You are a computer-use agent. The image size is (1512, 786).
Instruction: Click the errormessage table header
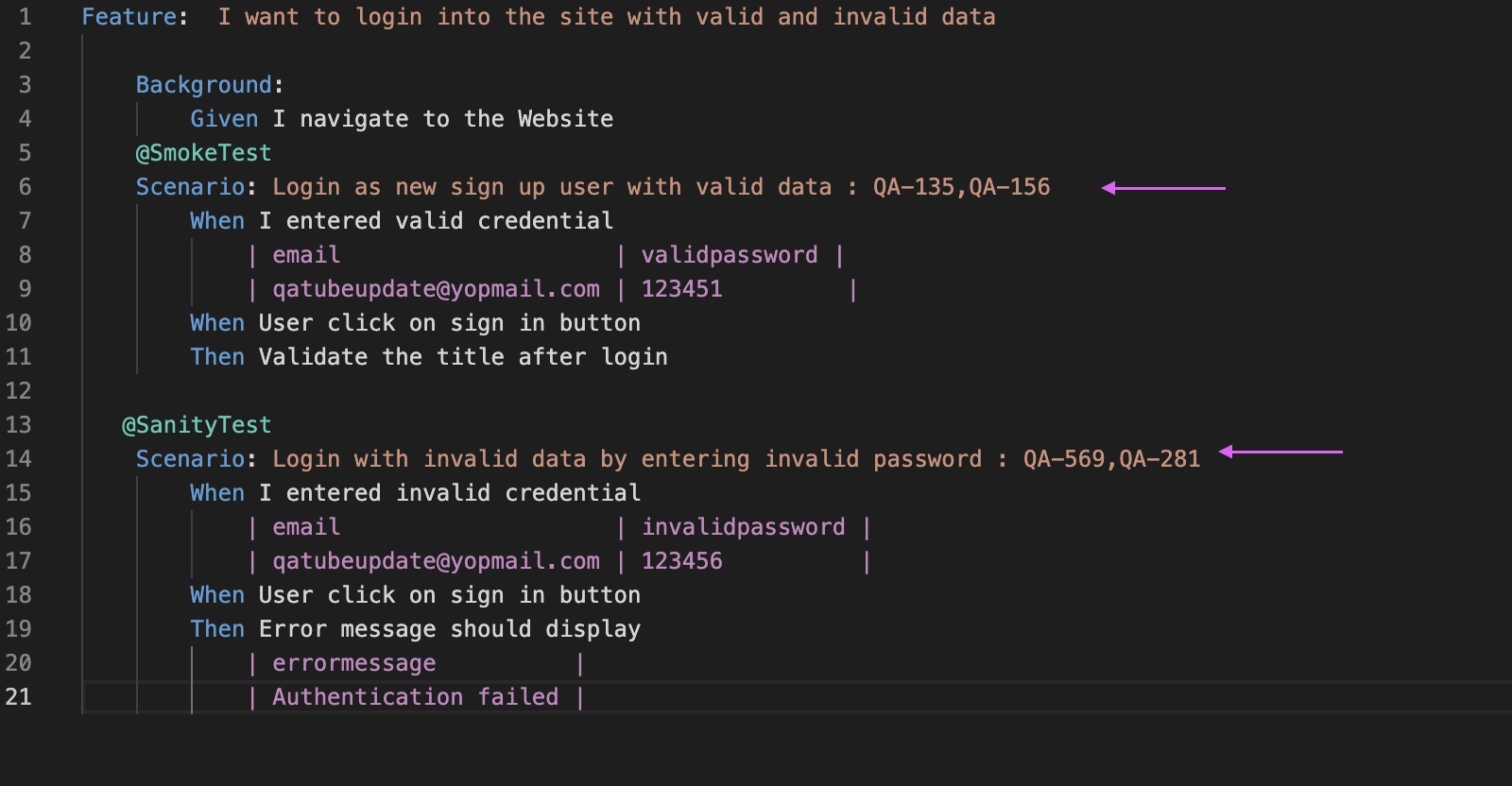click(x=354, y=663)
